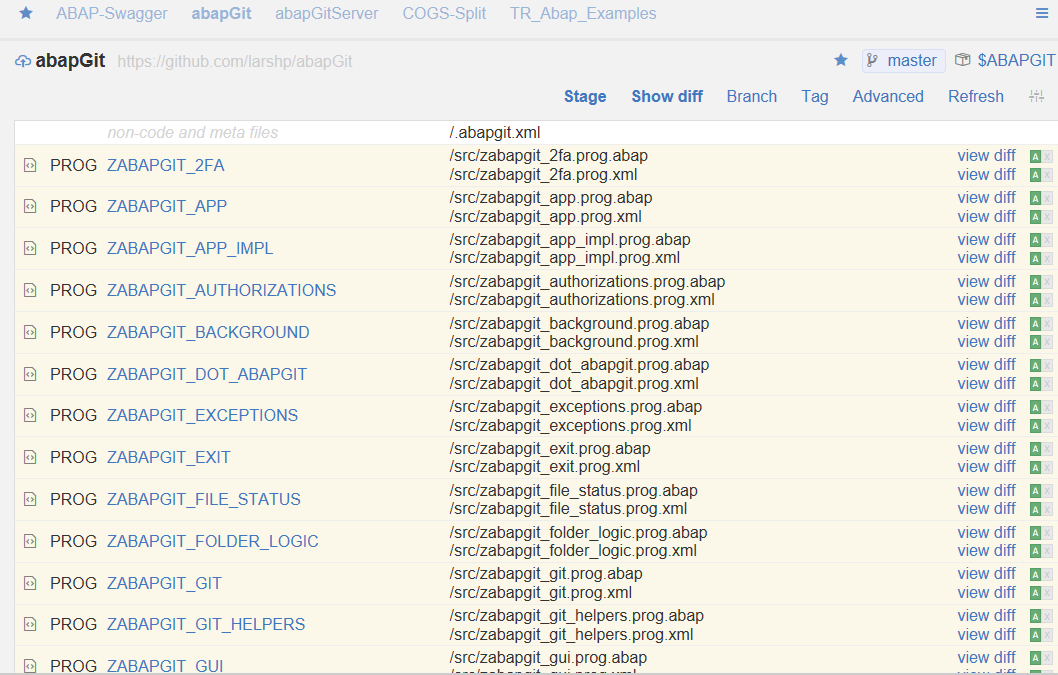Click the code icon for ZABAPGIT_FOLDER_LOGIC
The height and width of the screenshot is (675, 1058).
[x=30, y=541]
